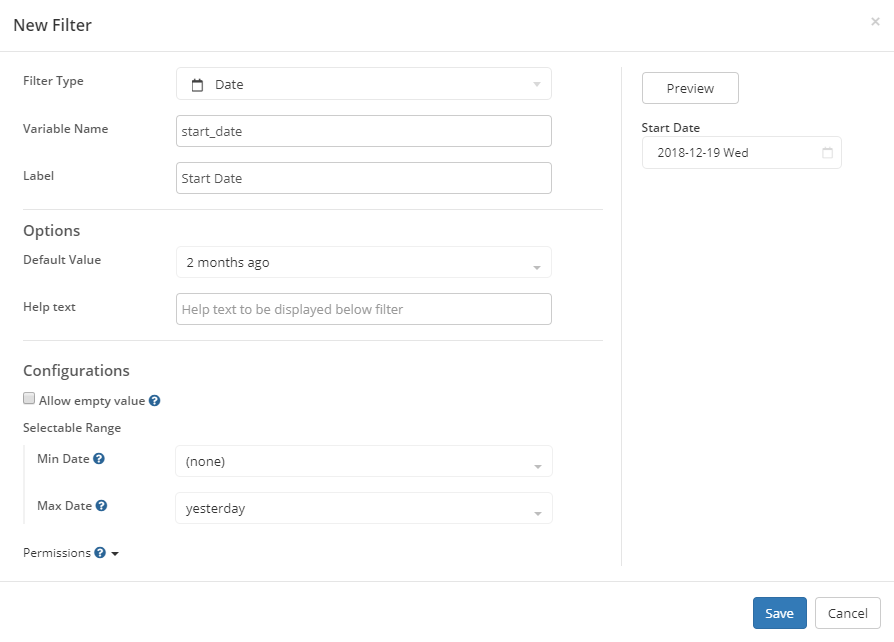Enable the Allow empty value checkbox
Image resolution: width=894 pixels, height=642 pixels.
(x=29, y=399)
